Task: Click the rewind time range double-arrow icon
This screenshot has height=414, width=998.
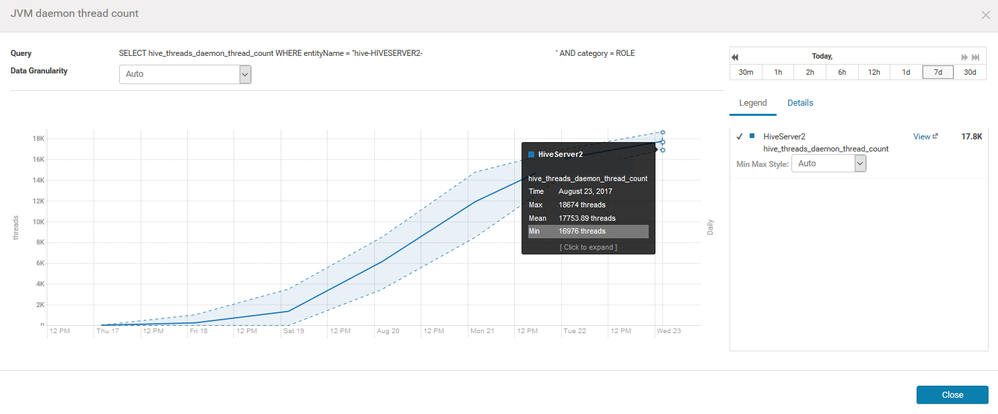Action: click(x=735, y=58)
